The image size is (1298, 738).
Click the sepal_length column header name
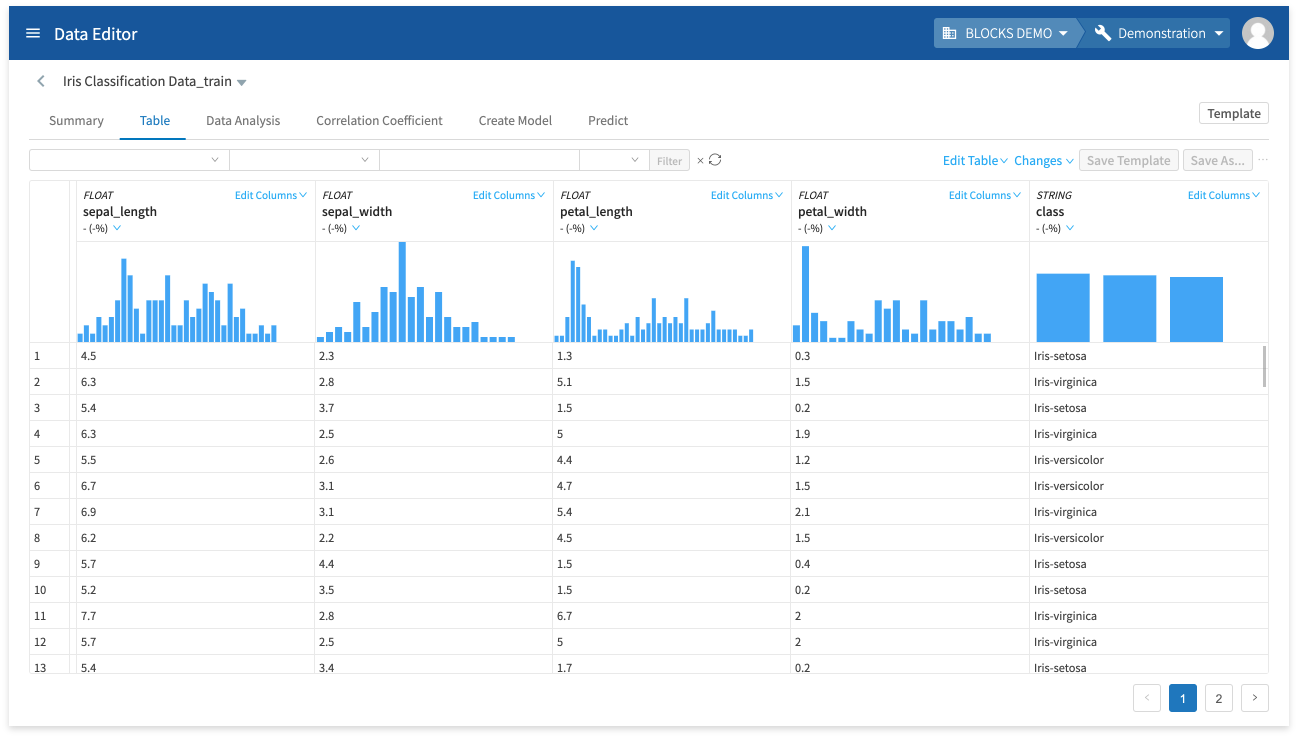coord(120,212)
